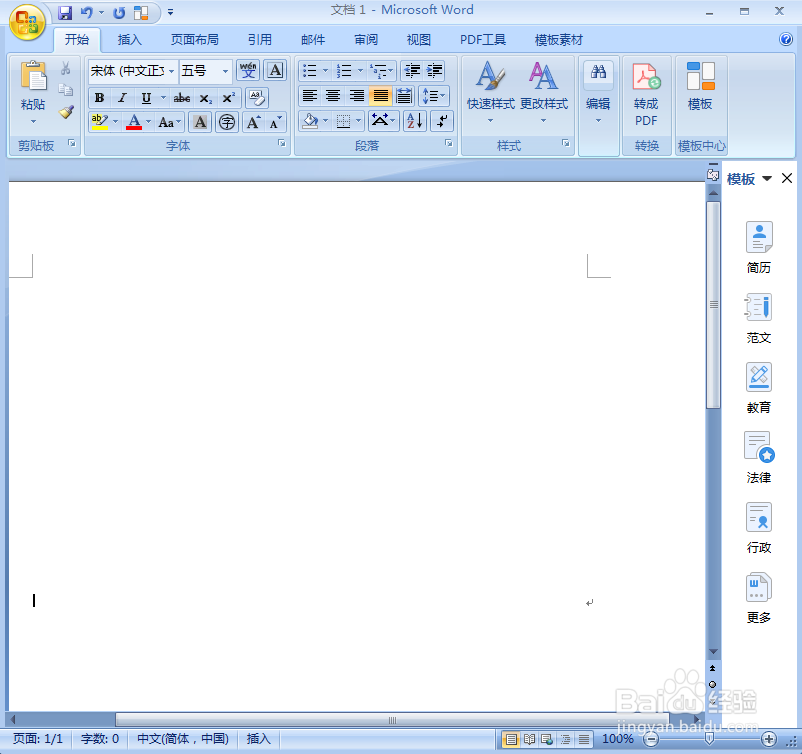Expand the font name dropdown
This screenshot has height=754, width=802.
[x=171, y=71]
